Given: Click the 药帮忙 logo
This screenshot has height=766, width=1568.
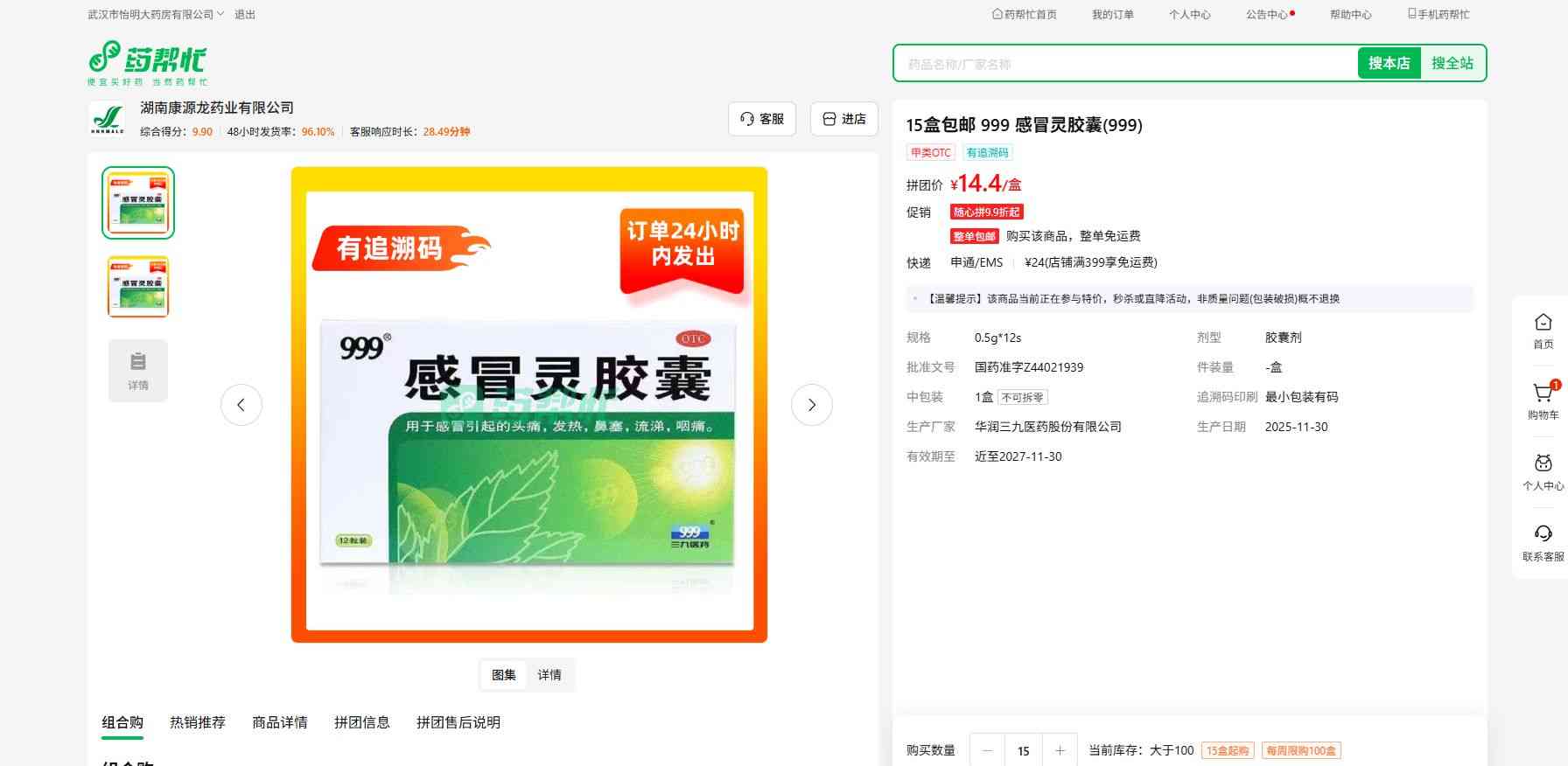Looking at the screenshot, I should click(x=147, y=63).
